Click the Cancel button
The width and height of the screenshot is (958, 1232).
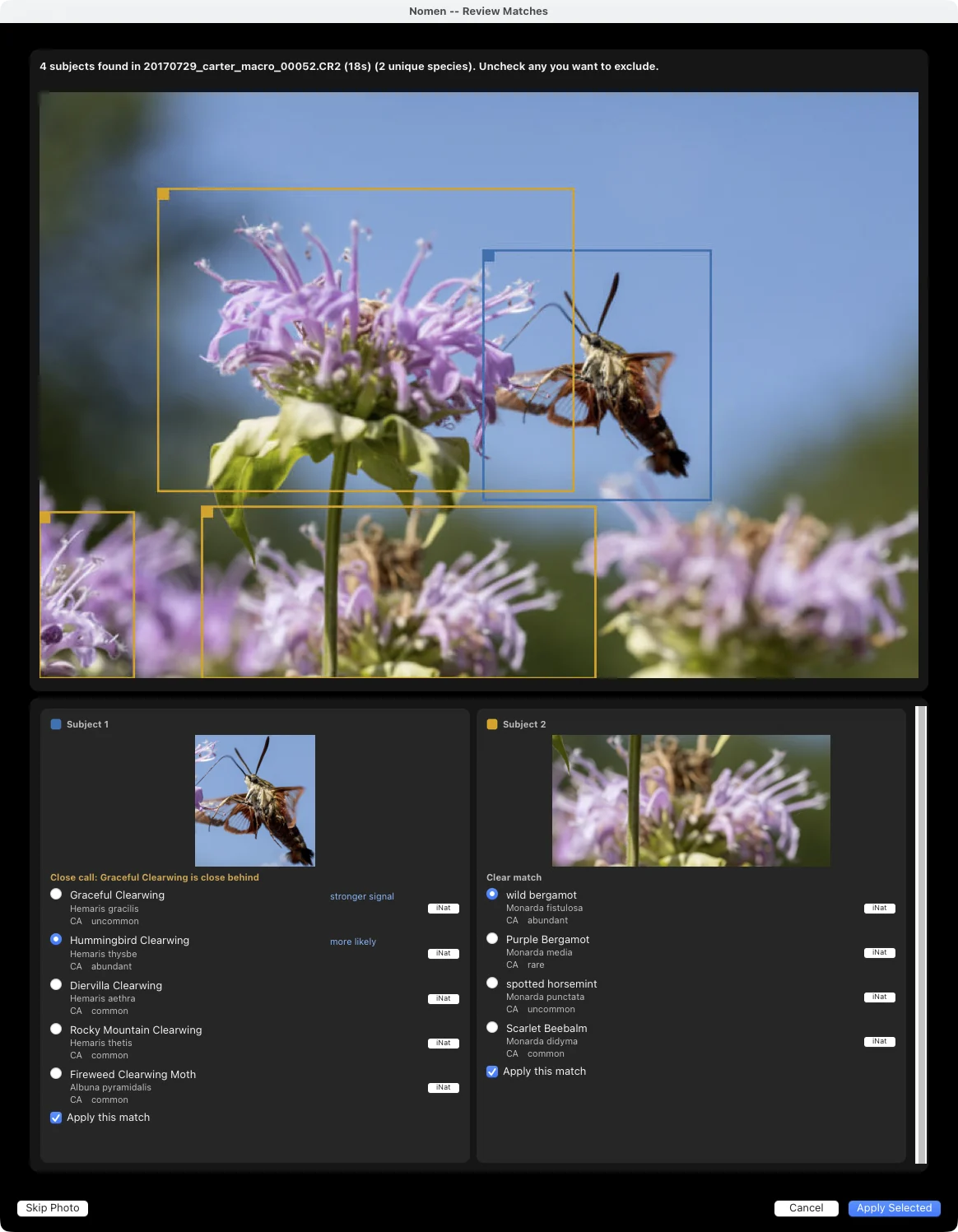[807, 1208]
